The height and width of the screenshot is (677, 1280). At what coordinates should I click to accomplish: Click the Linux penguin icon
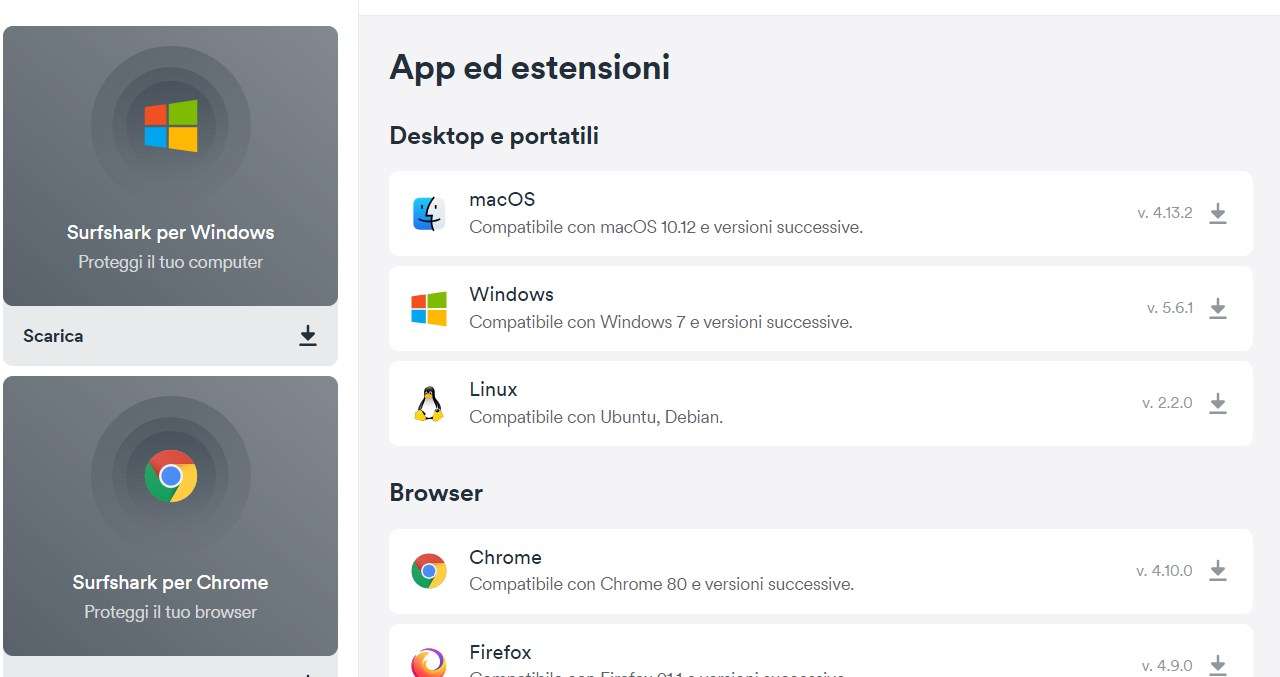(429, 404)
